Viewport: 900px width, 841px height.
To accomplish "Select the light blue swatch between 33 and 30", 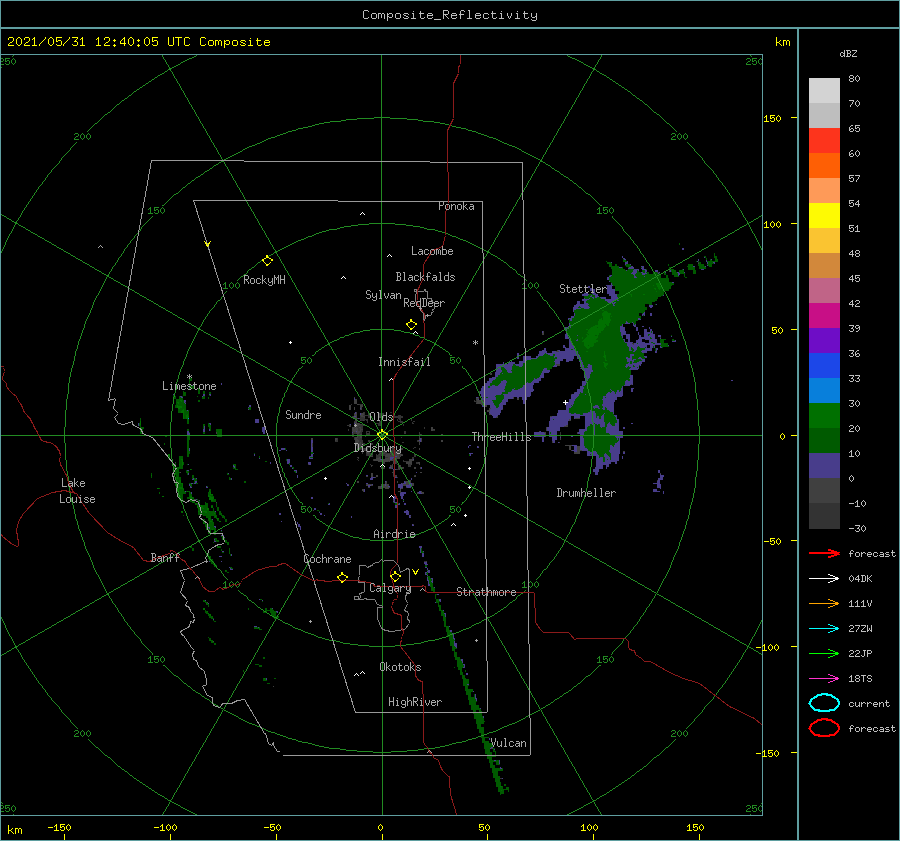I will click(824, 391).
